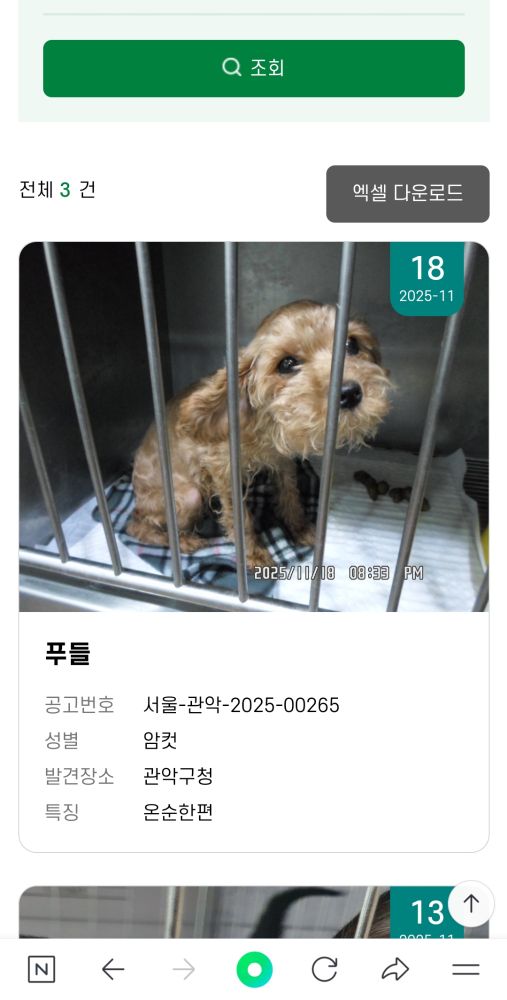Tap the scroll-to-top arrow button
507x1000 pixels.
click(x=471, y=904)
